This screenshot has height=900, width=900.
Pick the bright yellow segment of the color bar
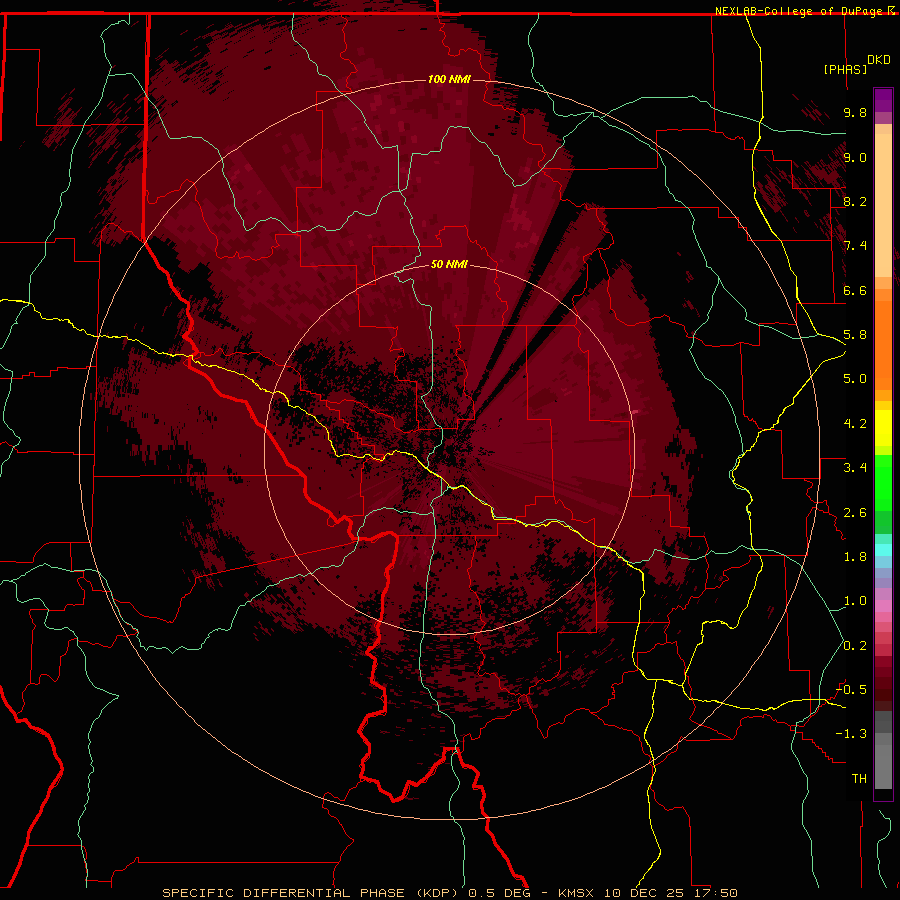tap(883, 428)
